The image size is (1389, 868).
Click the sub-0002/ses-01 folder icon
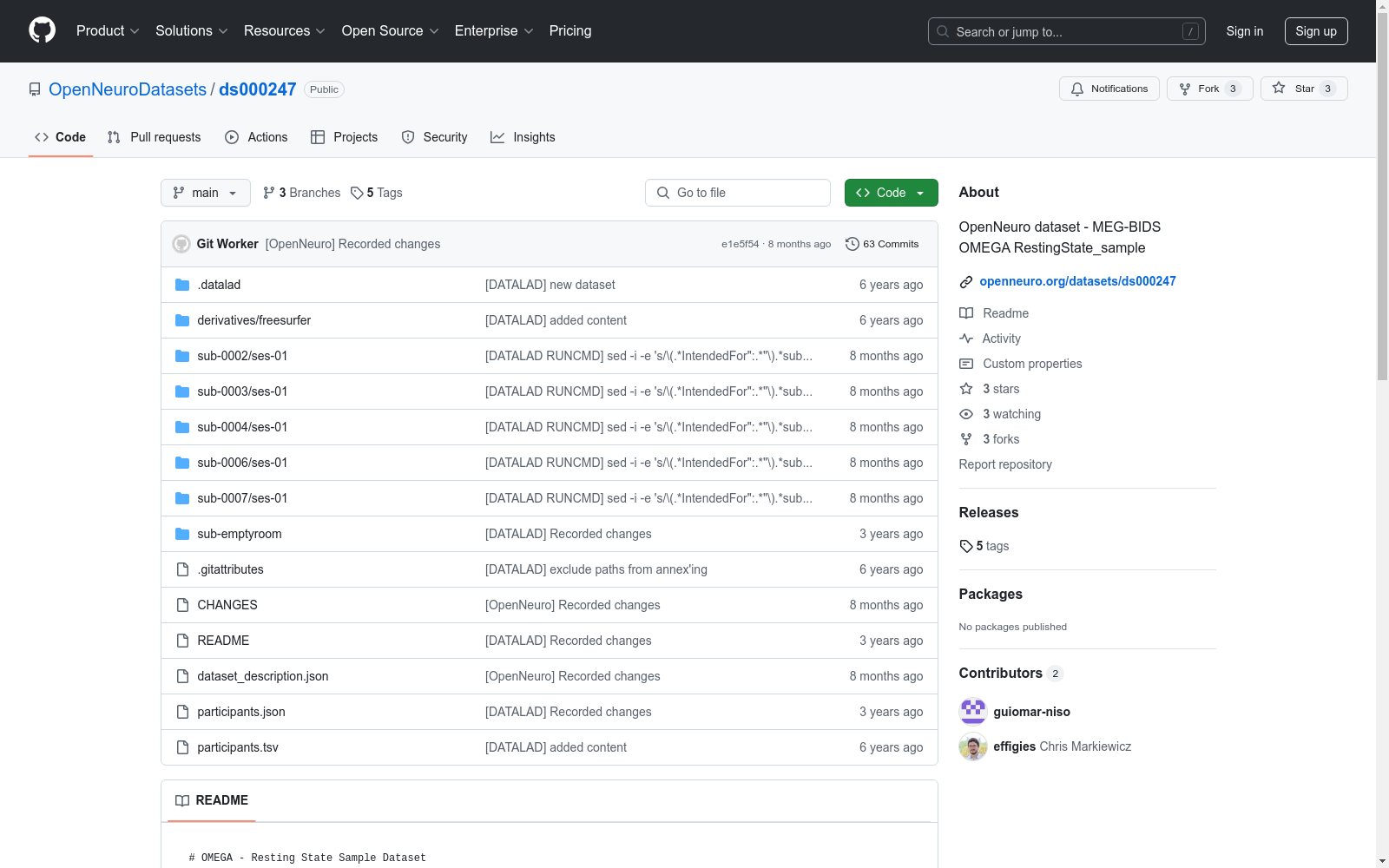pos(182,356)
